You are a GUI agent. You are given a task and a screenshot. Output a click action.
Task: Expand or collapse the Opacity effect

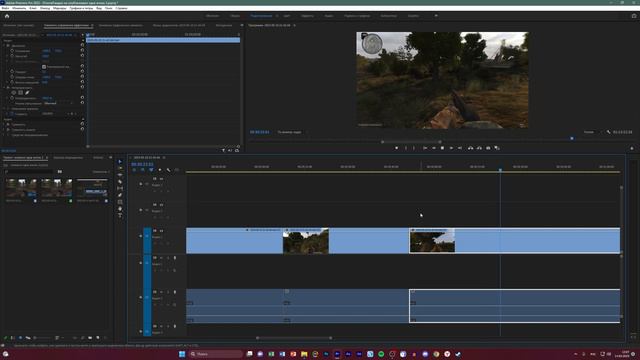click(x=4, y=87)
